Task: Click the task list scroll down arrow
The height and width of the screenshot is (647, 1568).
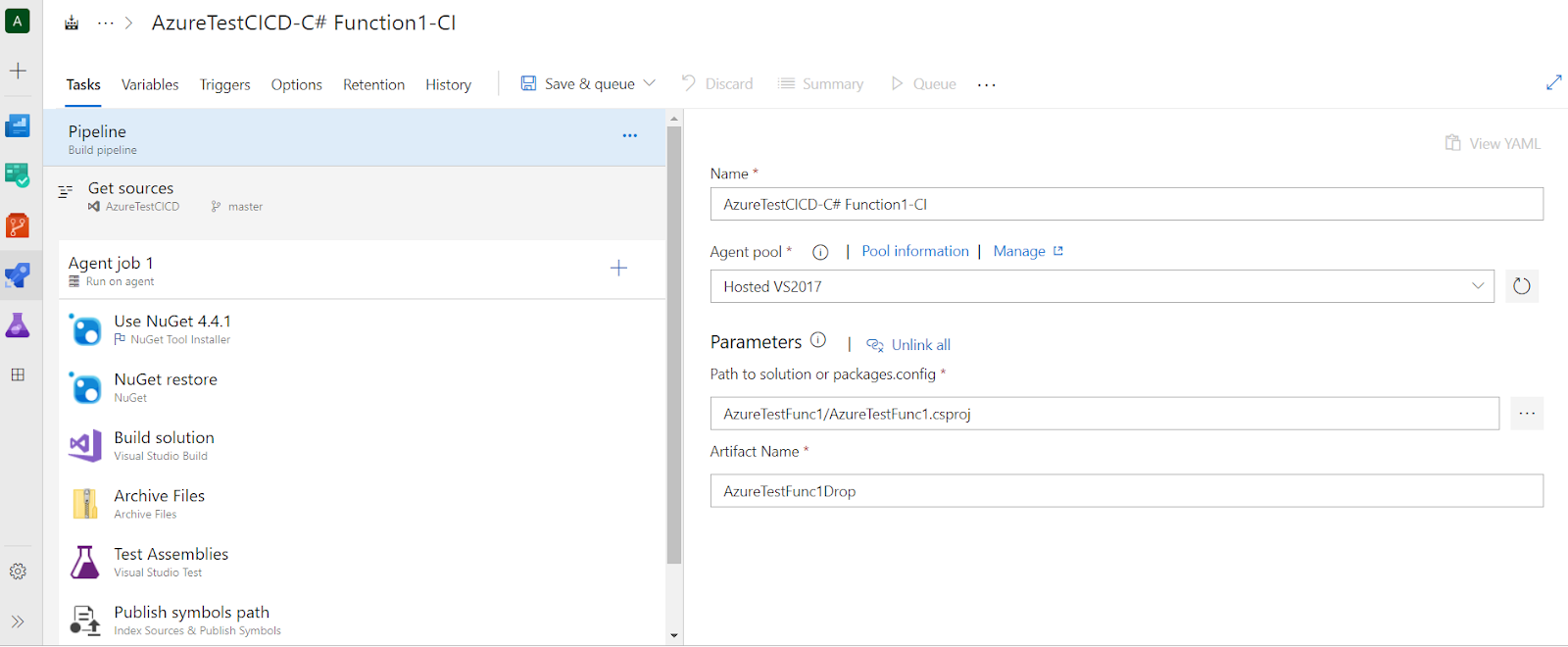Action: pyautogui.click(x=674, y=635)
